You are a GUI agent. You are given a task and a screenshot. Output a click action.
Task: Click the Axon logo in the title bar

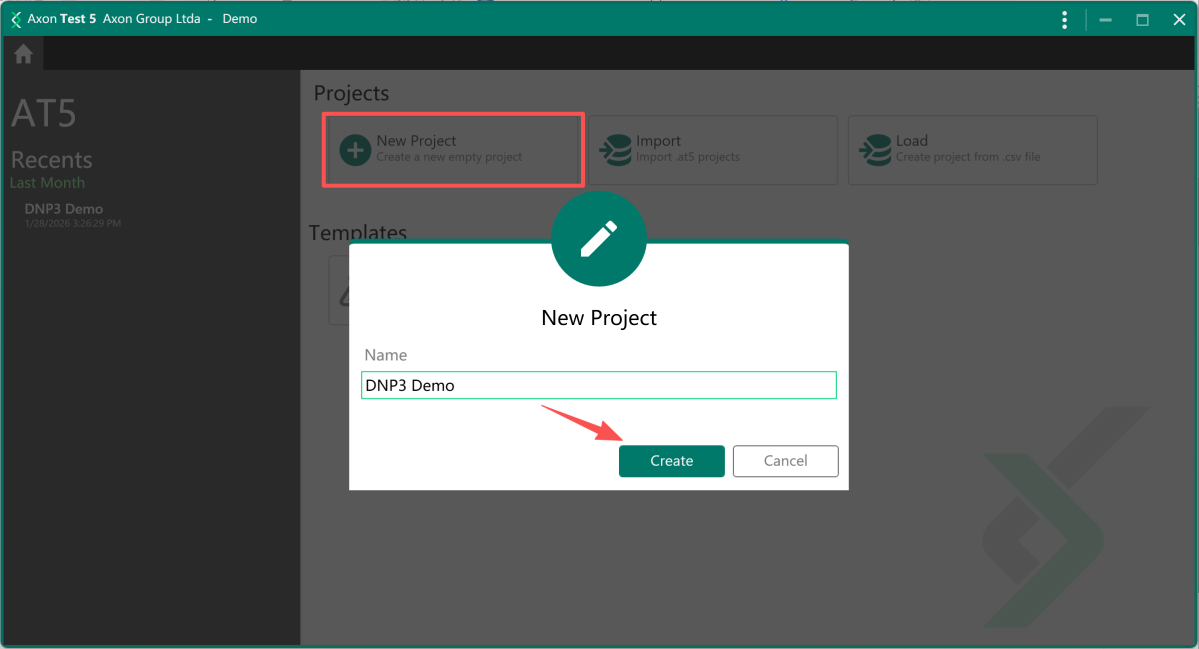pyautogui.click(x=15, y=19)
